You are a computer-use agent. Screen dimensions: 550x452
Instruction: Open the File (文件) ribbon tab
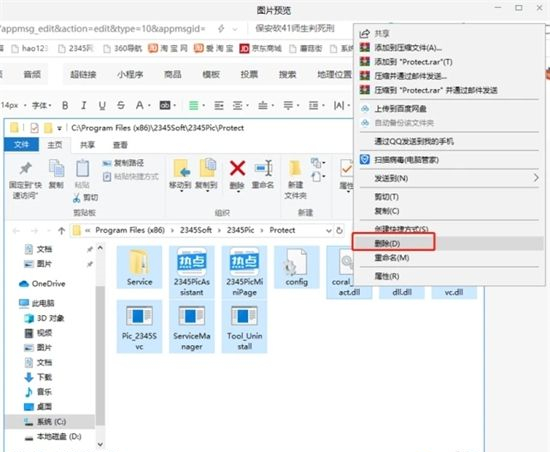coord(22,144)
